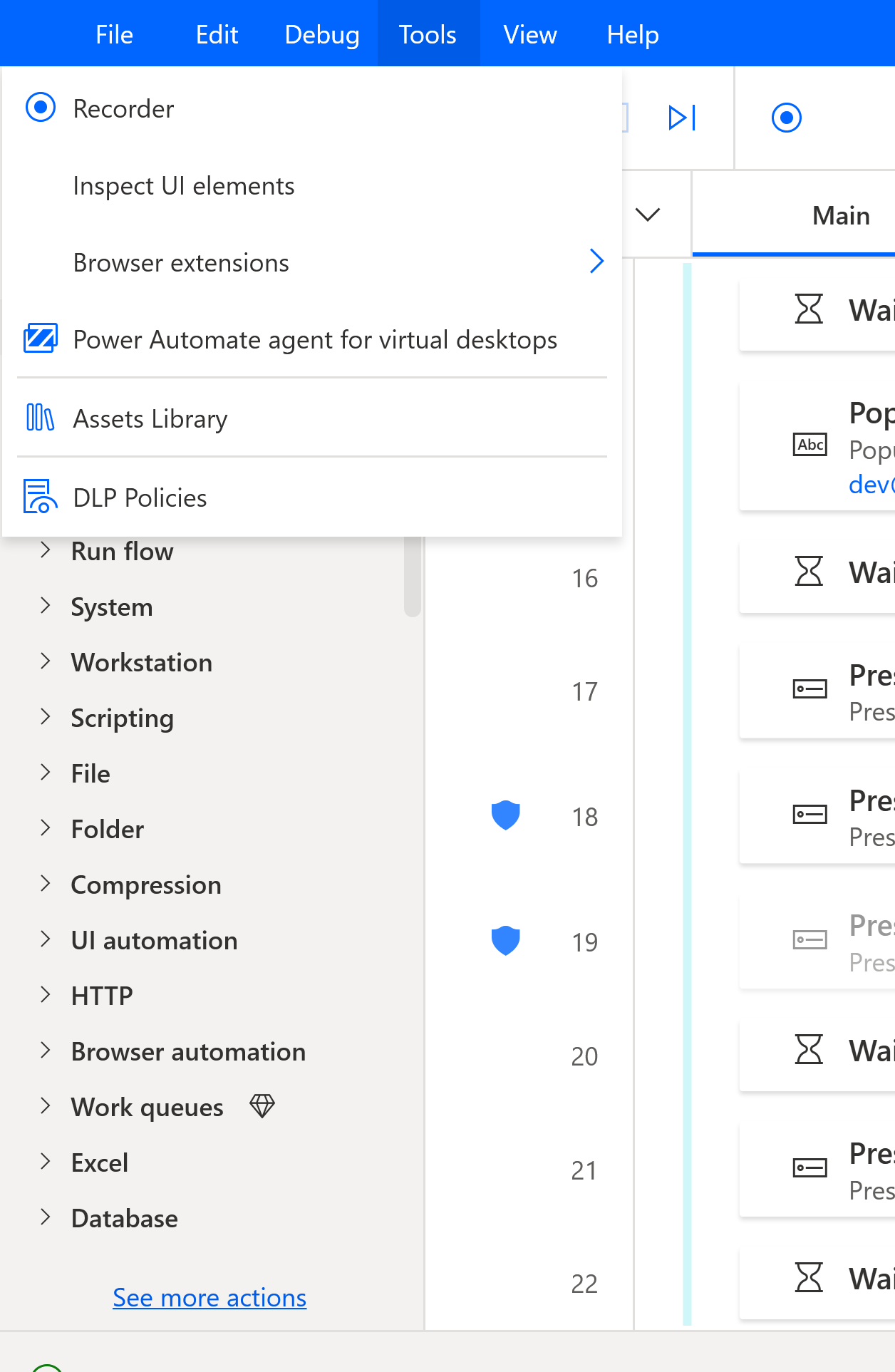Expand the Workstation actions group
Viewport: 895px width, 1372px height.
coord(46,661)
